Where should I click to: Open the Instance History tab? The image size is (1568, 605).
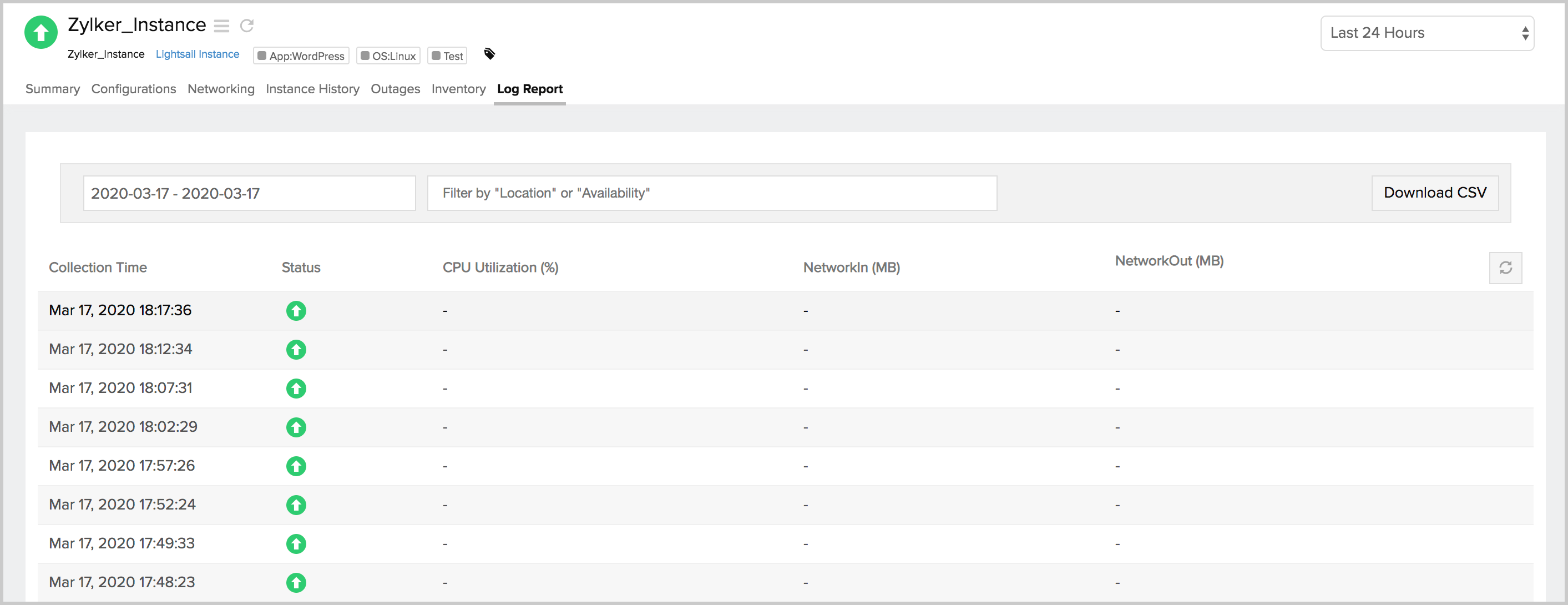click(312, 89)
